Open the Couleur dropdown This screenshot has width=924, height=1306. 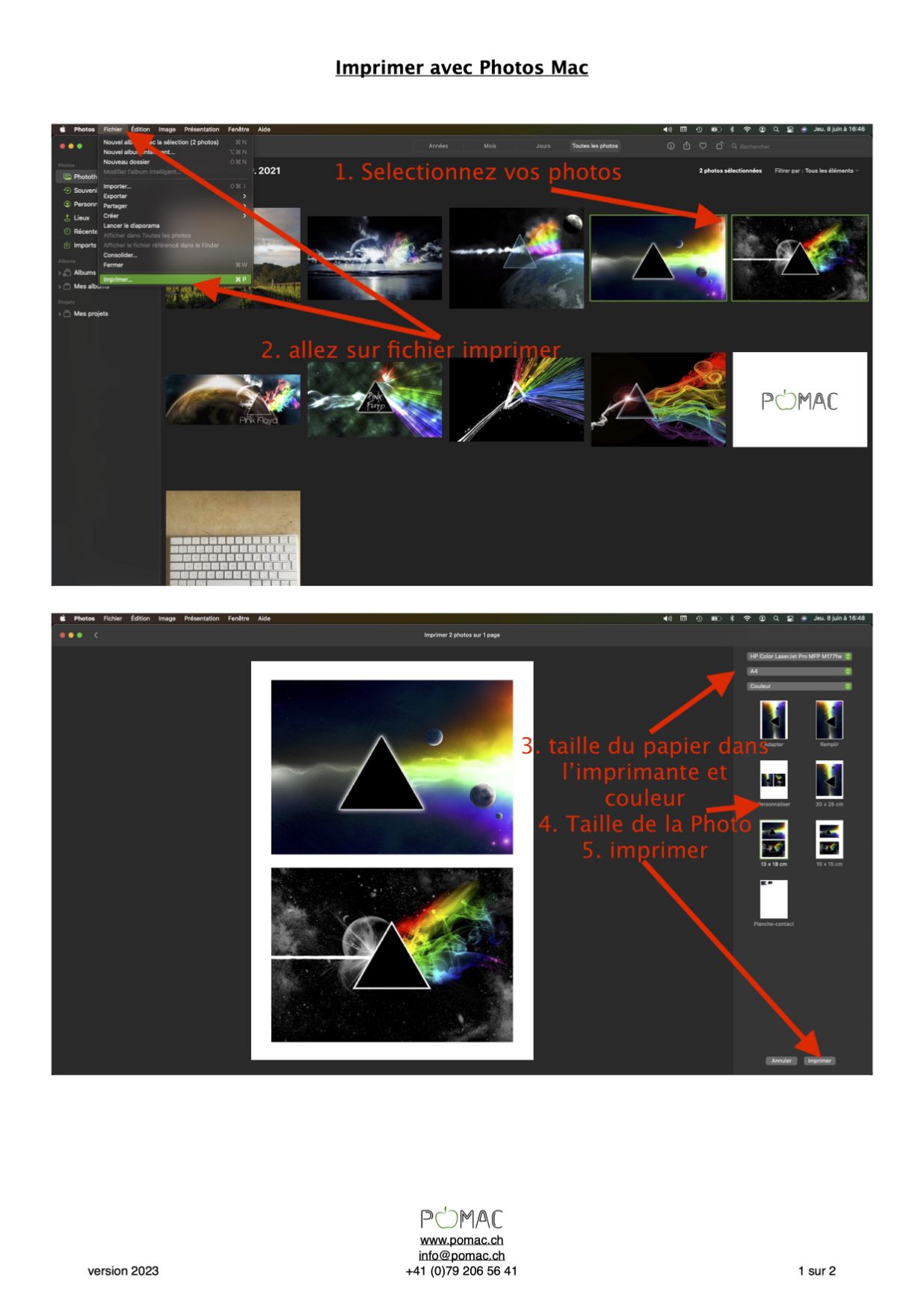pos(798,686)
